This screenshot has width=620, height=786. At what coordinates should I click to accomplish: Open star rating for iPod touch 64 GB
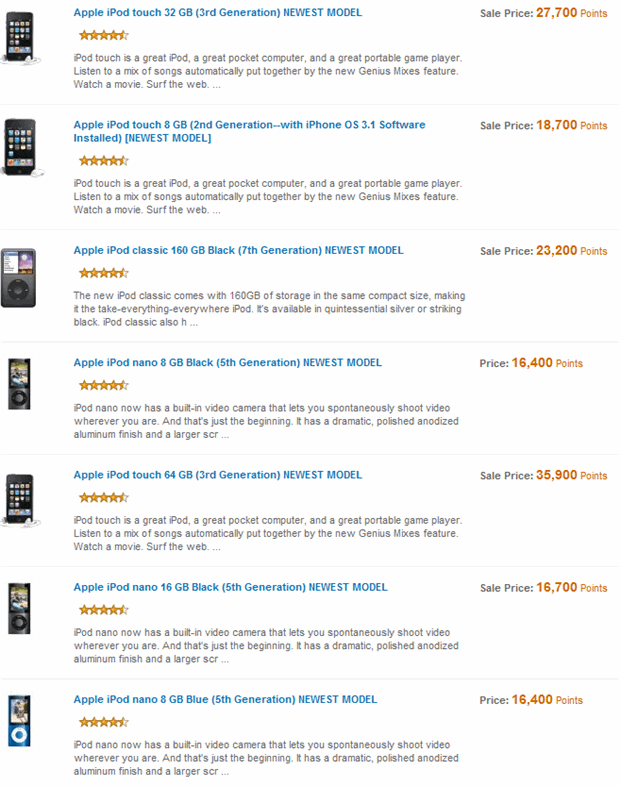pos(104,497)
